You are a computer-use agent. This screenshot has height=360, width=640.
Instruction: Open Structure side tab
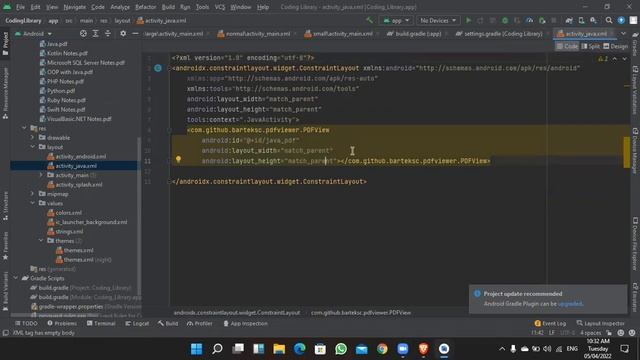[5, 206]
